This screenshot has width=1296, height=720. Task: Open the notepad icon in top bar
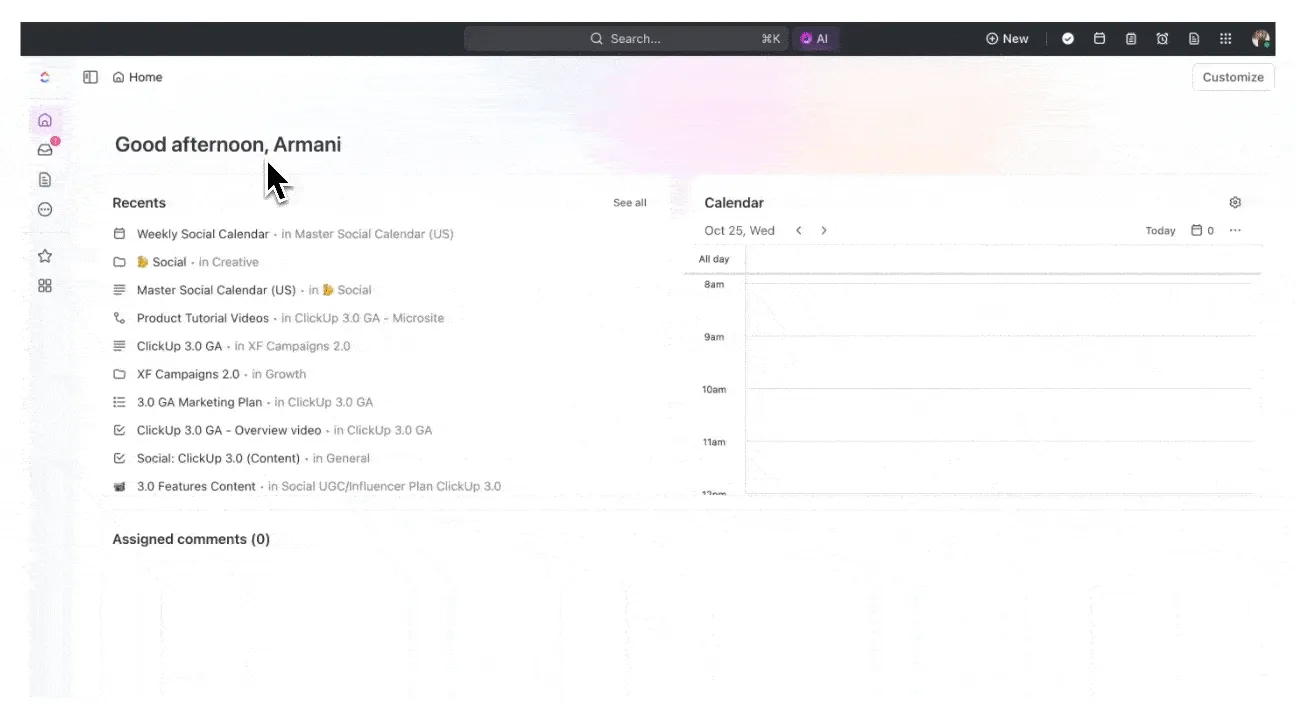1131,39
